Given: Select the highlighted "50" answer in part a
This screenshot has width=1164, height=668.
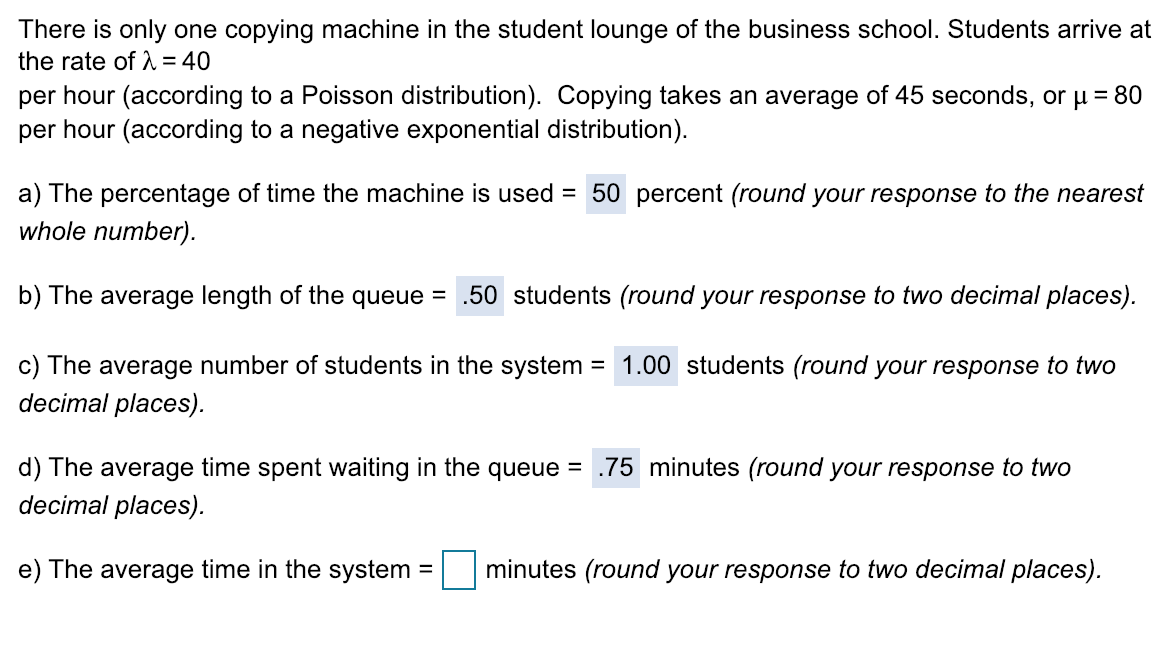Looking at the screenshot, I should coord(608,193).
